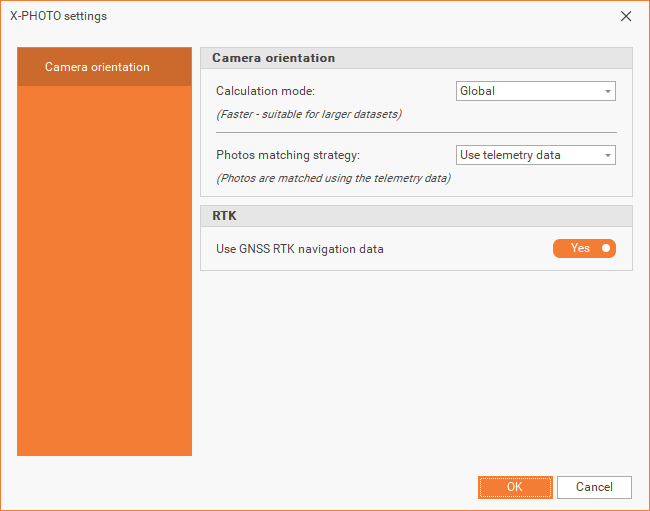Confirm settings with the OK button
650x511 pixels.
[x=515, y=487]
